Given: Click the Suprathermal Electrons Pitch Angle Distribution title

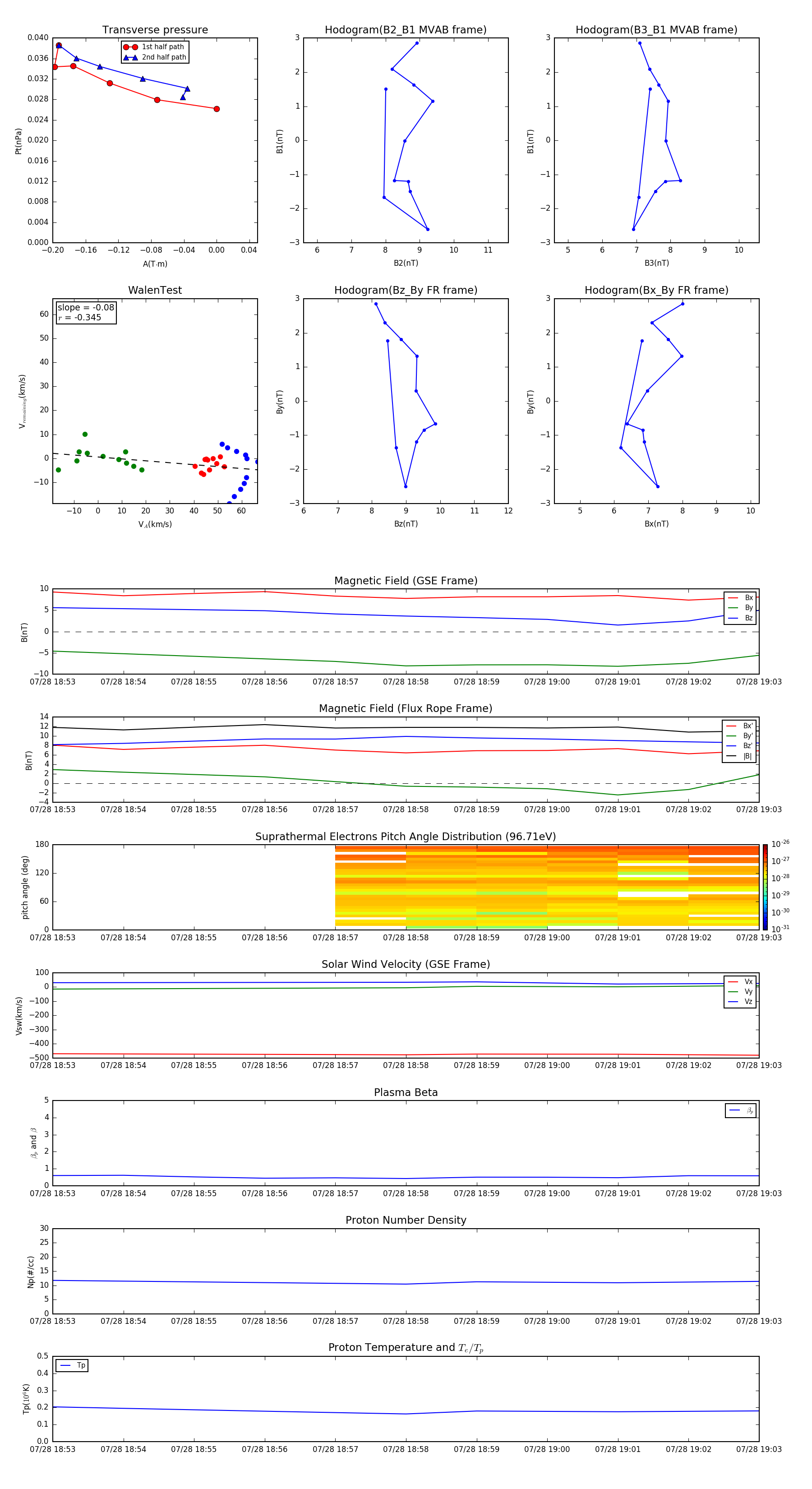Looking at the screenshot, I should click(406, 837).
